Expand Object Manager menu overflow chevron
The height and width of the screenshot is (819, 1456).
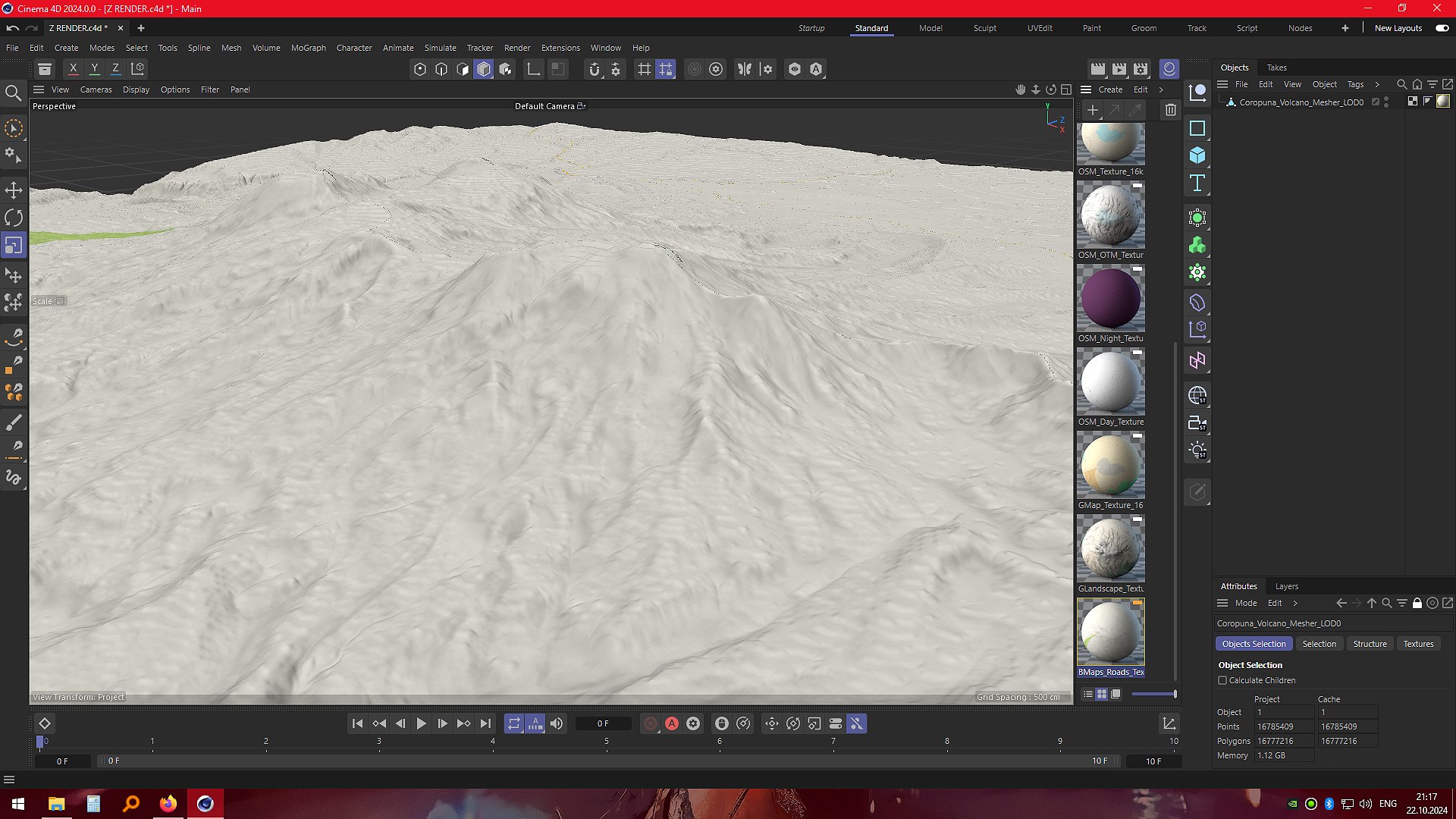(x=1377, y=84)
